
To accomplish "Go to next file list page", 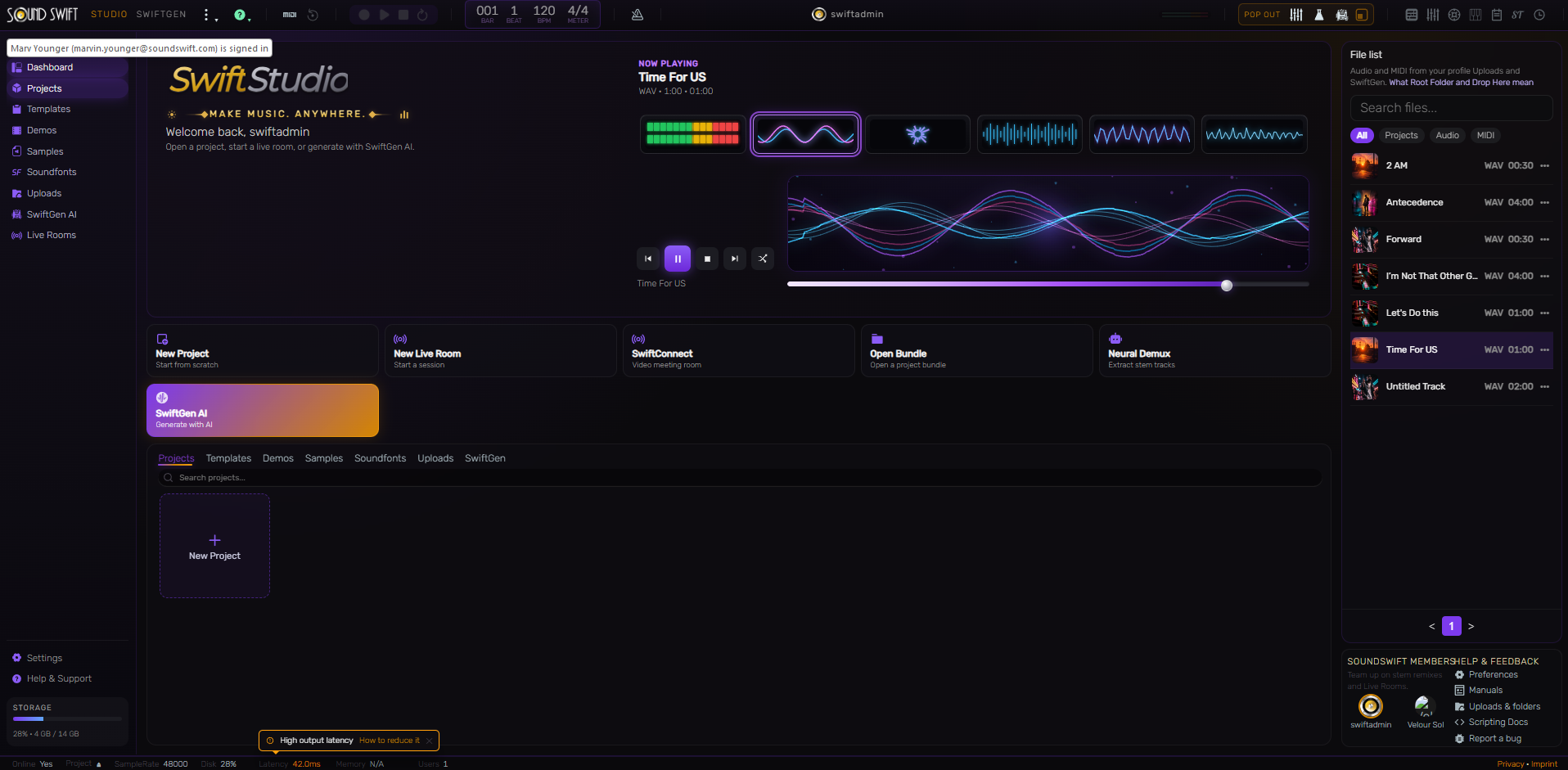I will tap(1471, 627).
